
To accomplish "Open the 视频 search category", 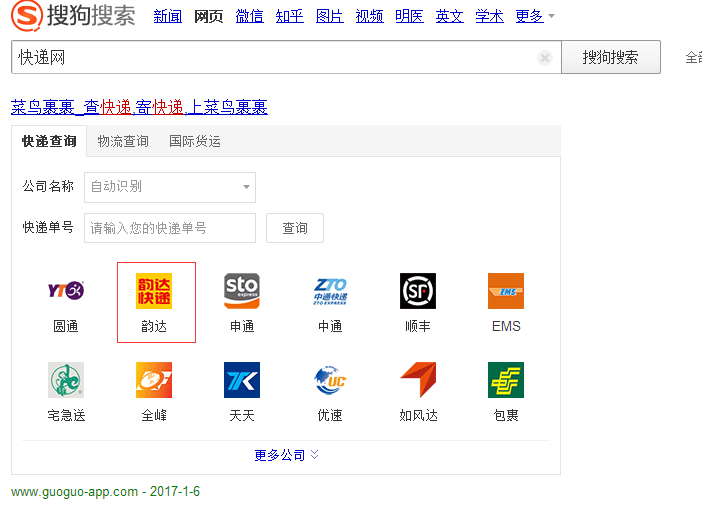I will (x=369, y=16).
